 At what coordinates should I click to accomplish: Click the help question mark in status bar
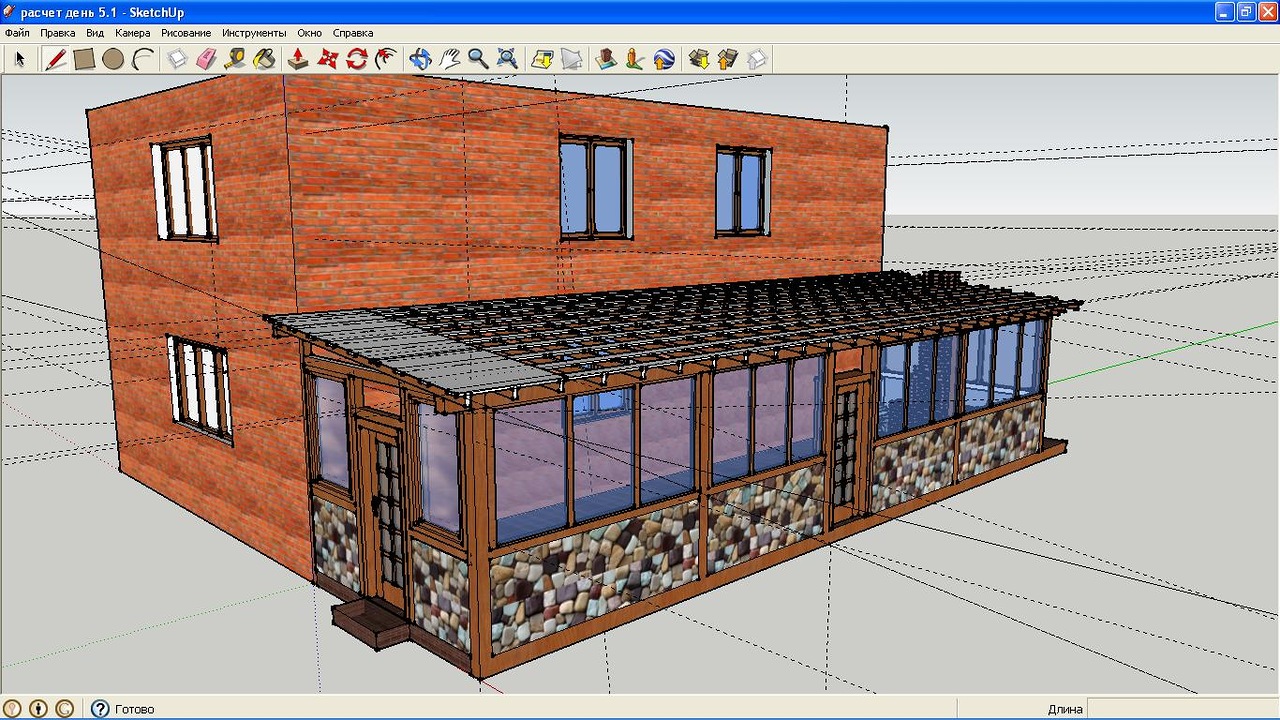coord(100,709)
